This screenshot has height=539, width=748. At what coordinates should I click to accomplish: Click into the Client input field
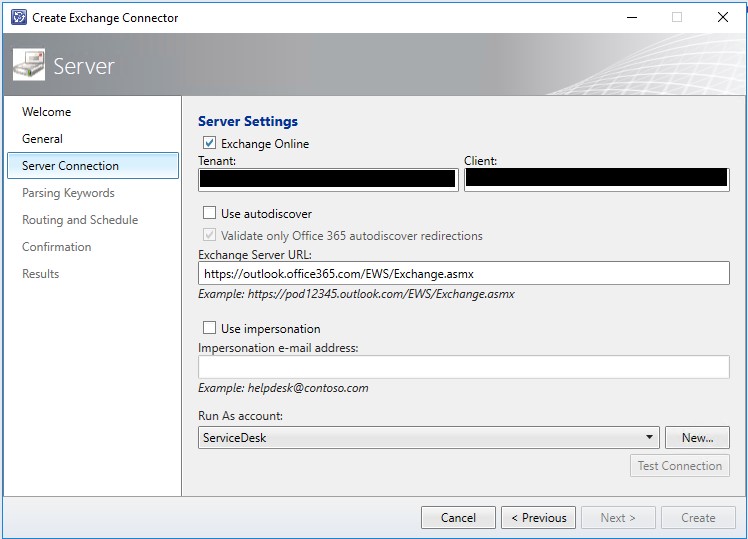(x=597, y=179)
